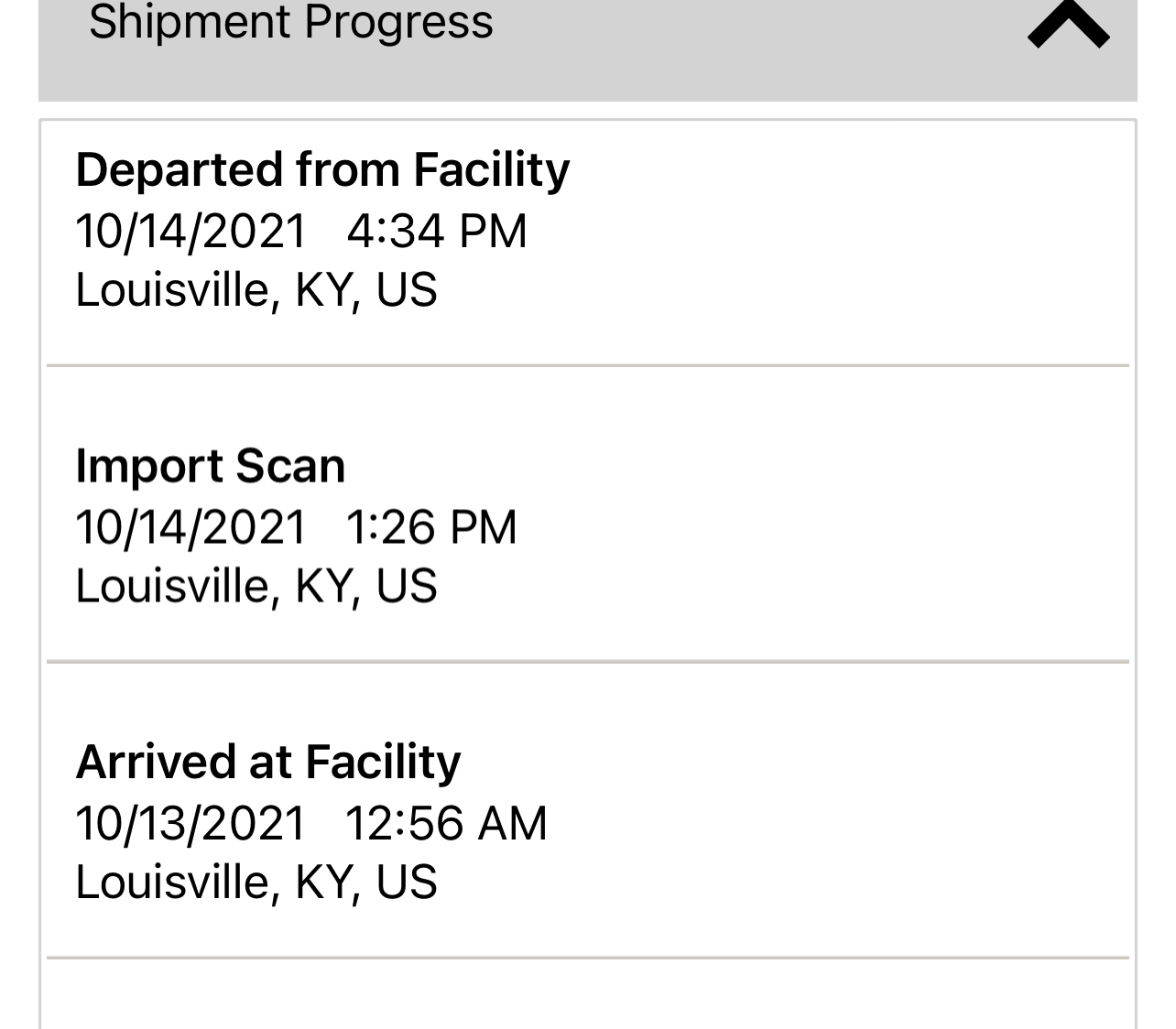Click the divider below Departed from Facility entry
Image resolution: width=1176 pixels, height=1029 pixels.
588,365
